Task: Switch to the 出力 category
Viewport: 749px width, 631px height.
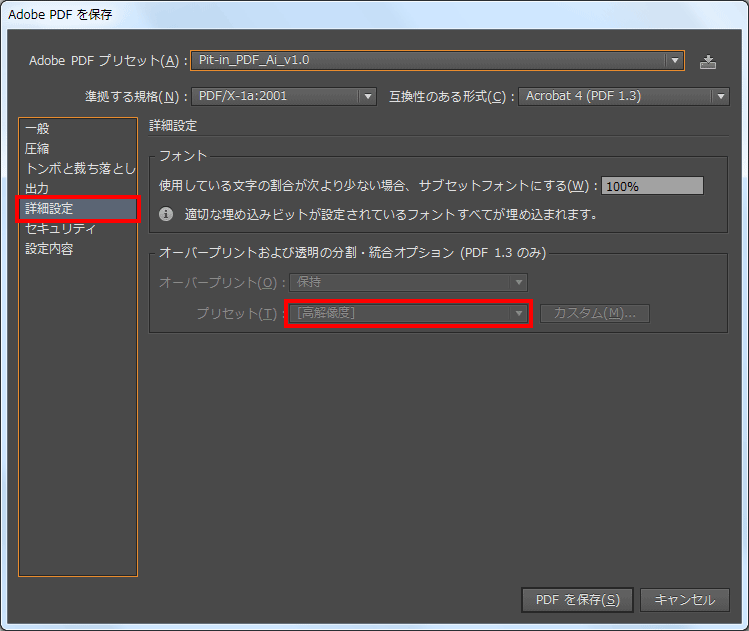Action: pyautogui.click(x=37, y=189)
